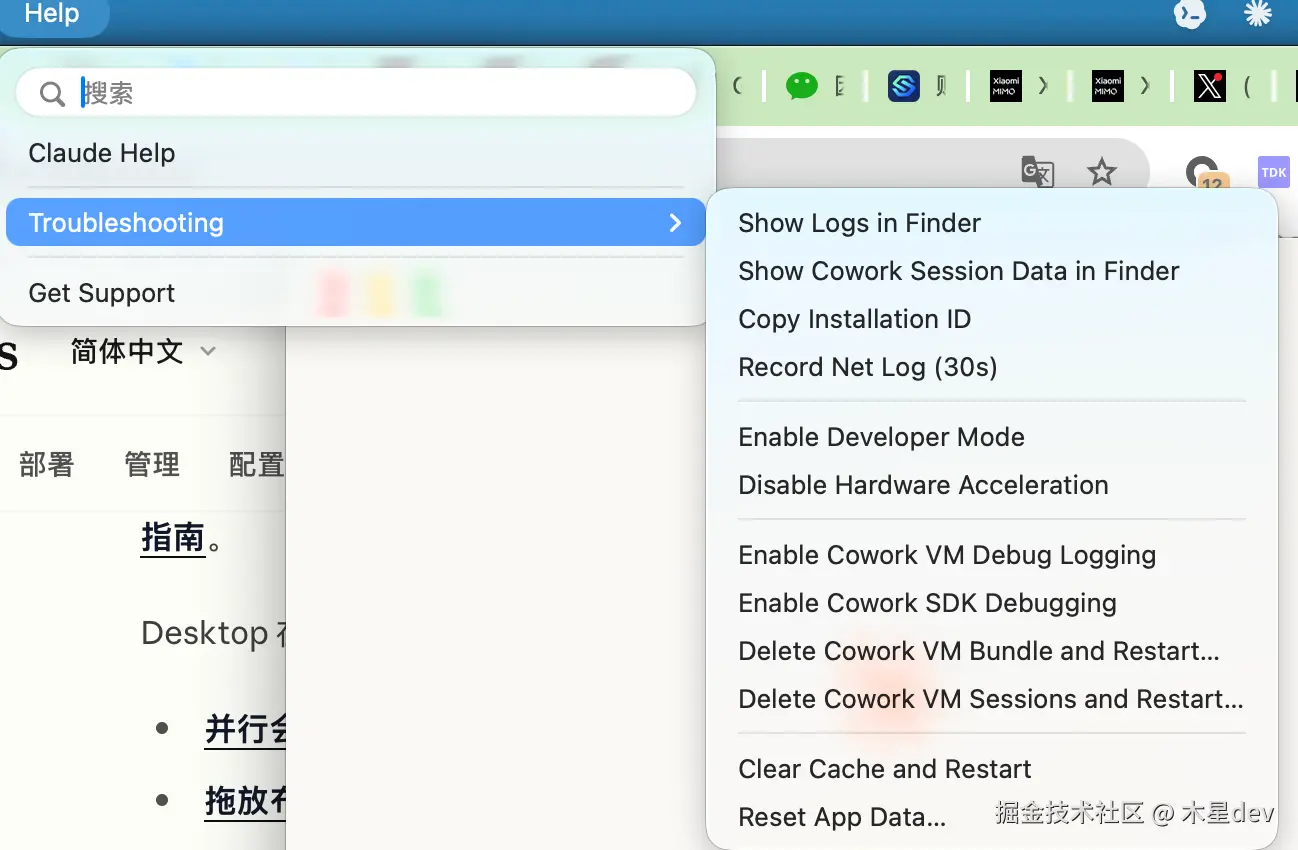The image size is (1298, 850).
Task: Switch to the WeChat browser tab
Action: click(x=802, y=86)
